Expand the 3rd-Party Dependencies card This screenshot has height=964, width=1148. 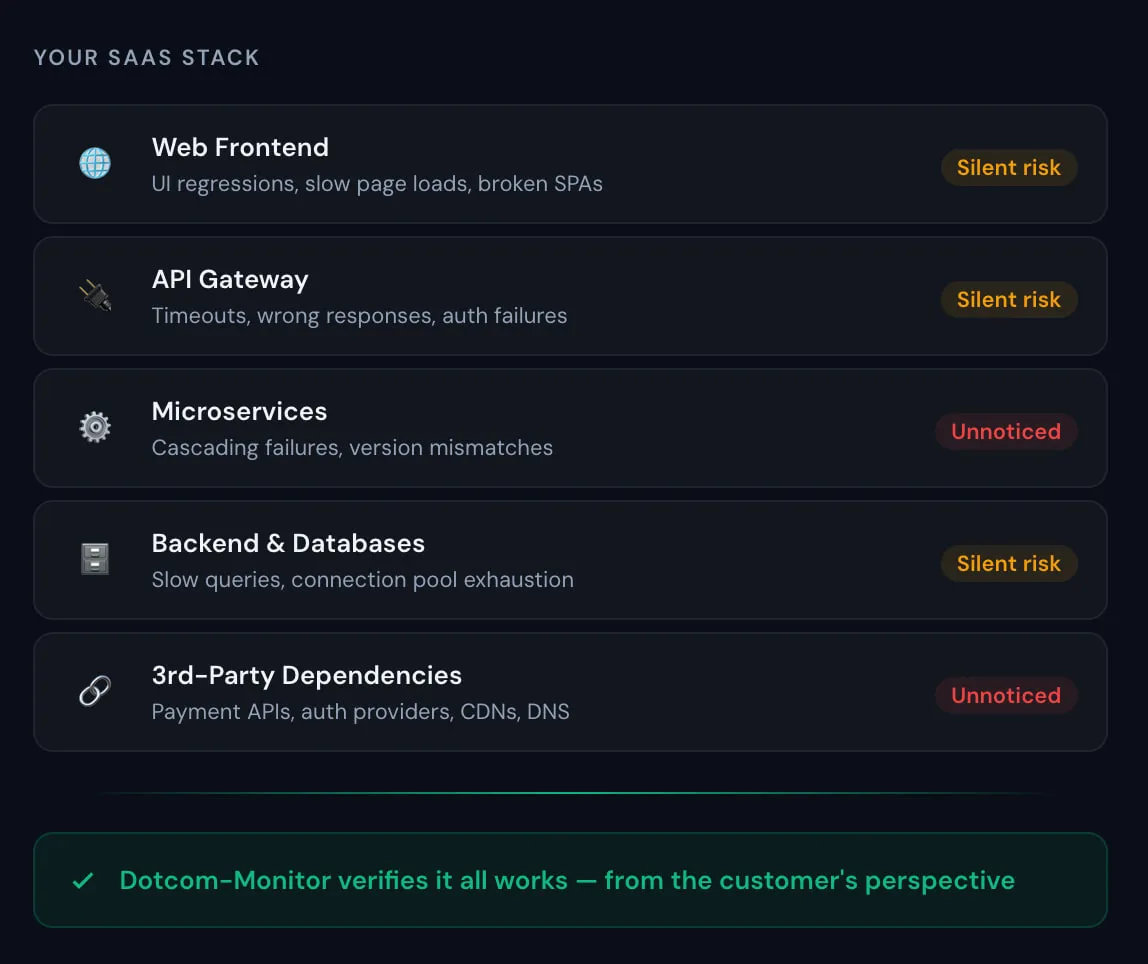[x=570, y=692]
